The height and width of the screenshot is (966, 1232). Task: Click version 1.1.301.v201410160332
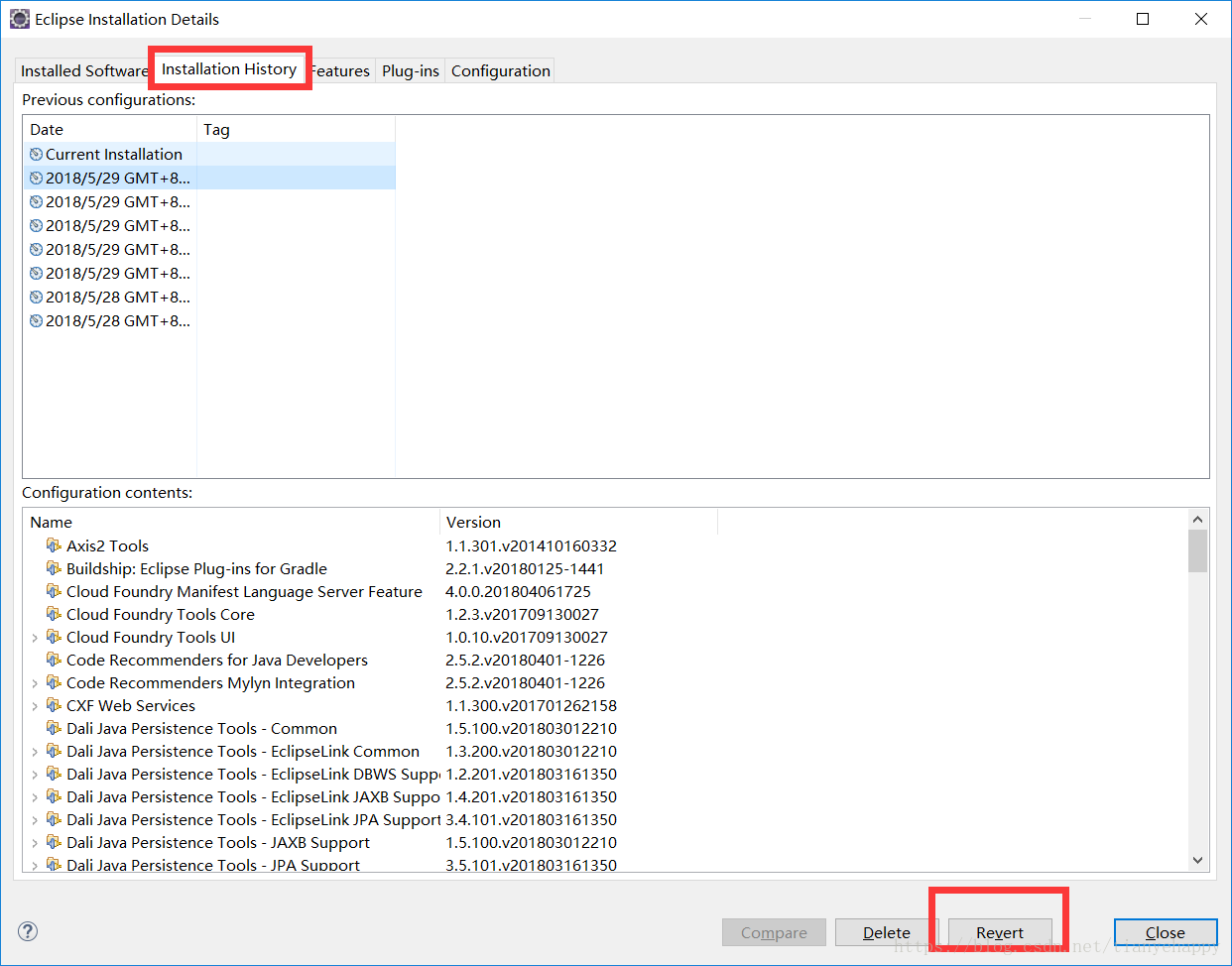coord(531,545)
